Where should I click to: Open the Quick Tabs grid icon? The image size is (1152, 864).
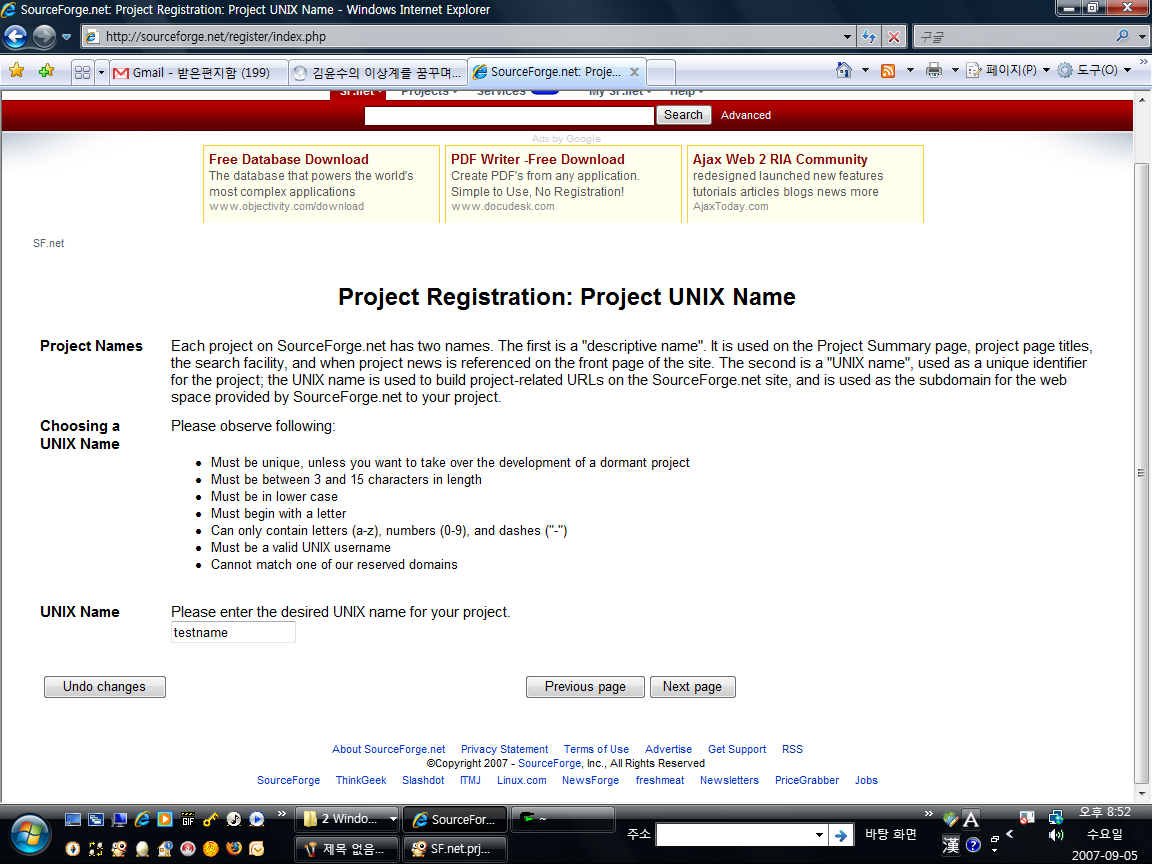point(82,72)
